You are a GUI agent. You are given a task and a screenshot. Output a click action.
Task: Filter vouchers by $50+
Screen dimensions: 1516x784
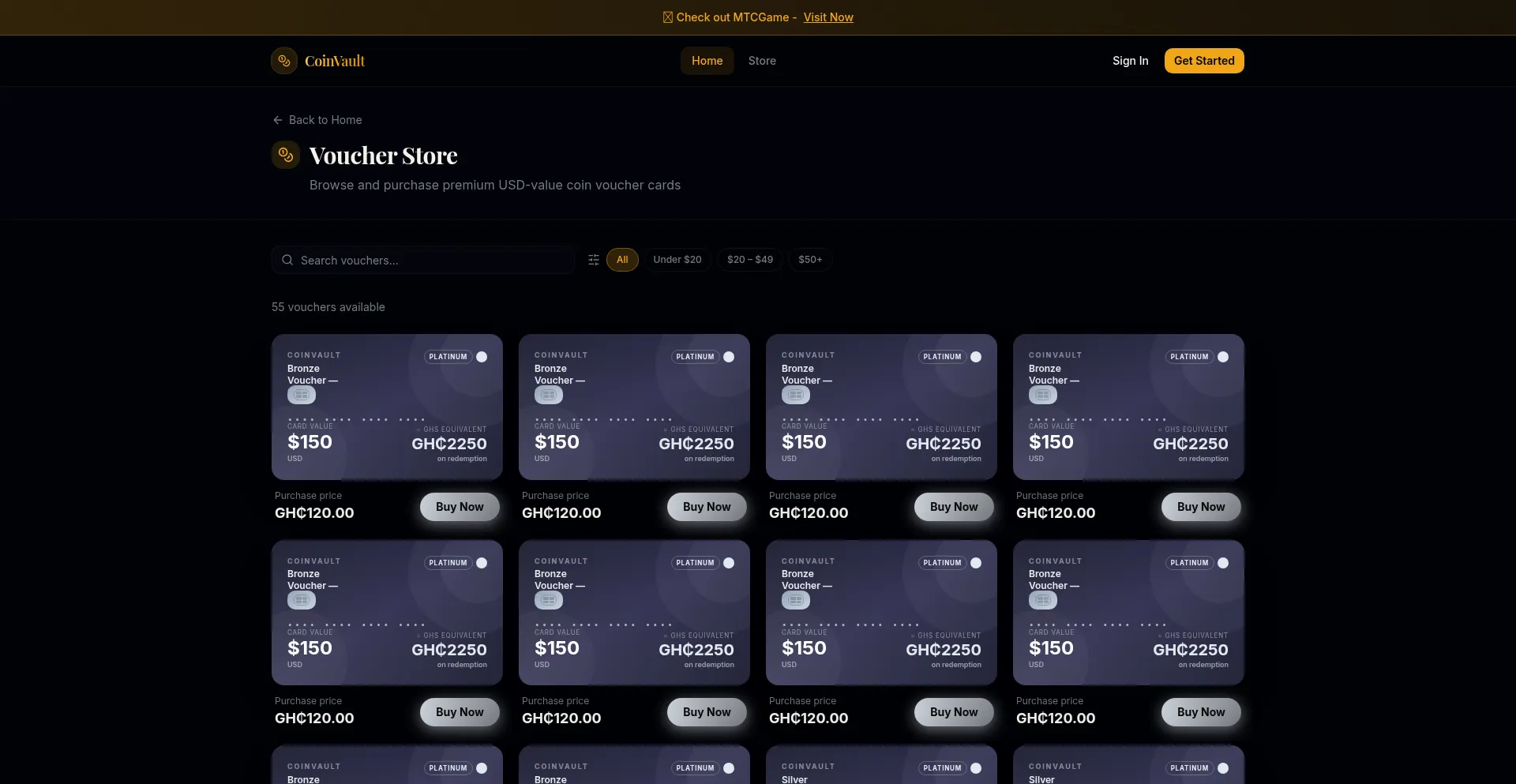tap(810, 260)
